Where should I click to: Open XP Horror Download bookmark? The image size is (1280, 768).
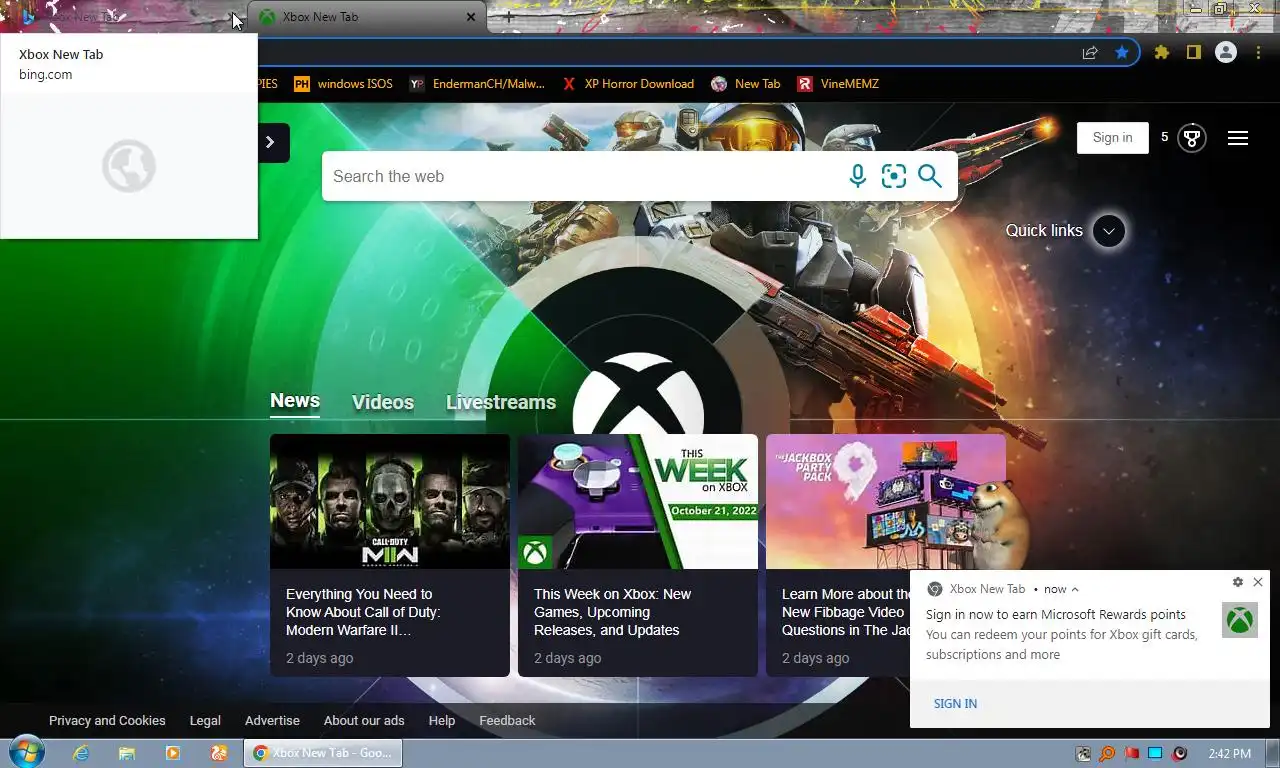[628, 84]
